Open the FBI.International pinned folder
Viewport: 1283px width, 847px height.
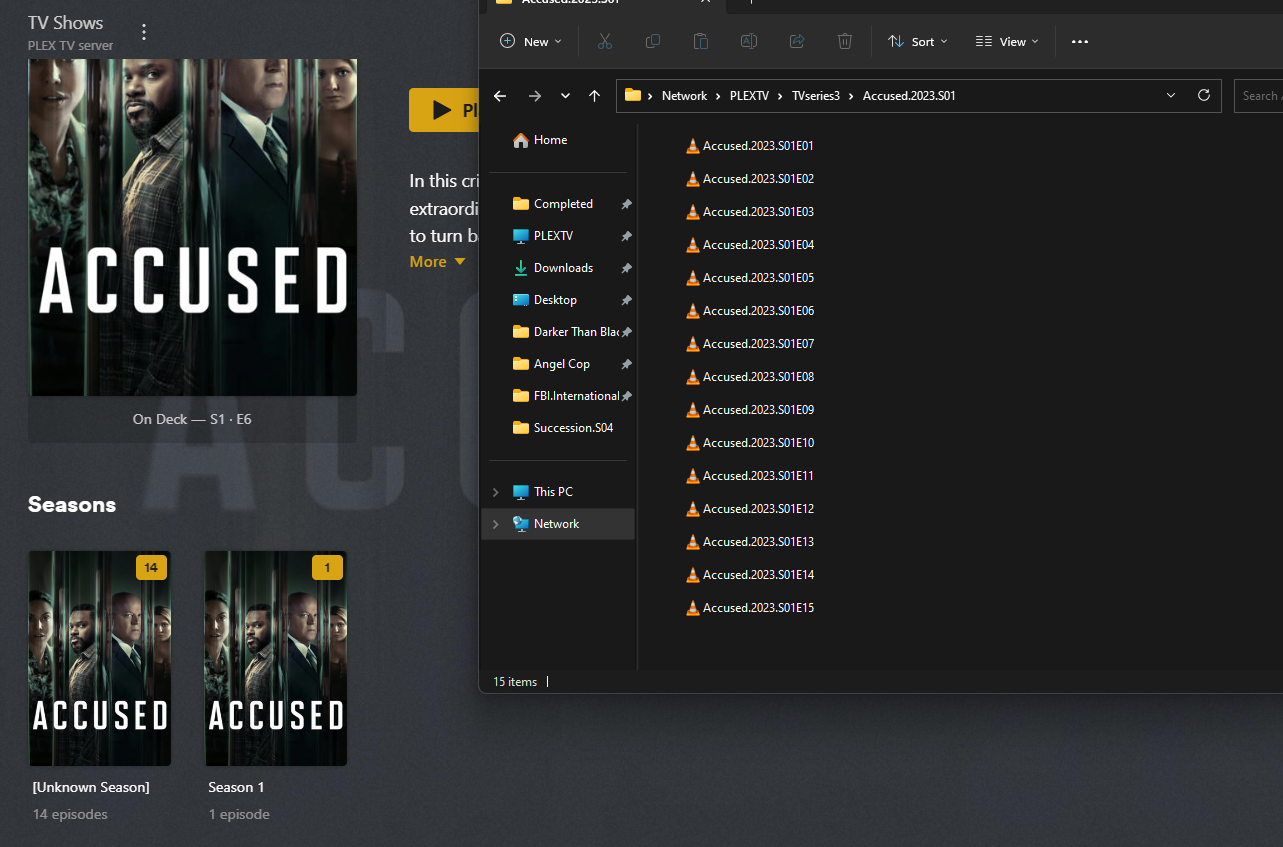565,396
